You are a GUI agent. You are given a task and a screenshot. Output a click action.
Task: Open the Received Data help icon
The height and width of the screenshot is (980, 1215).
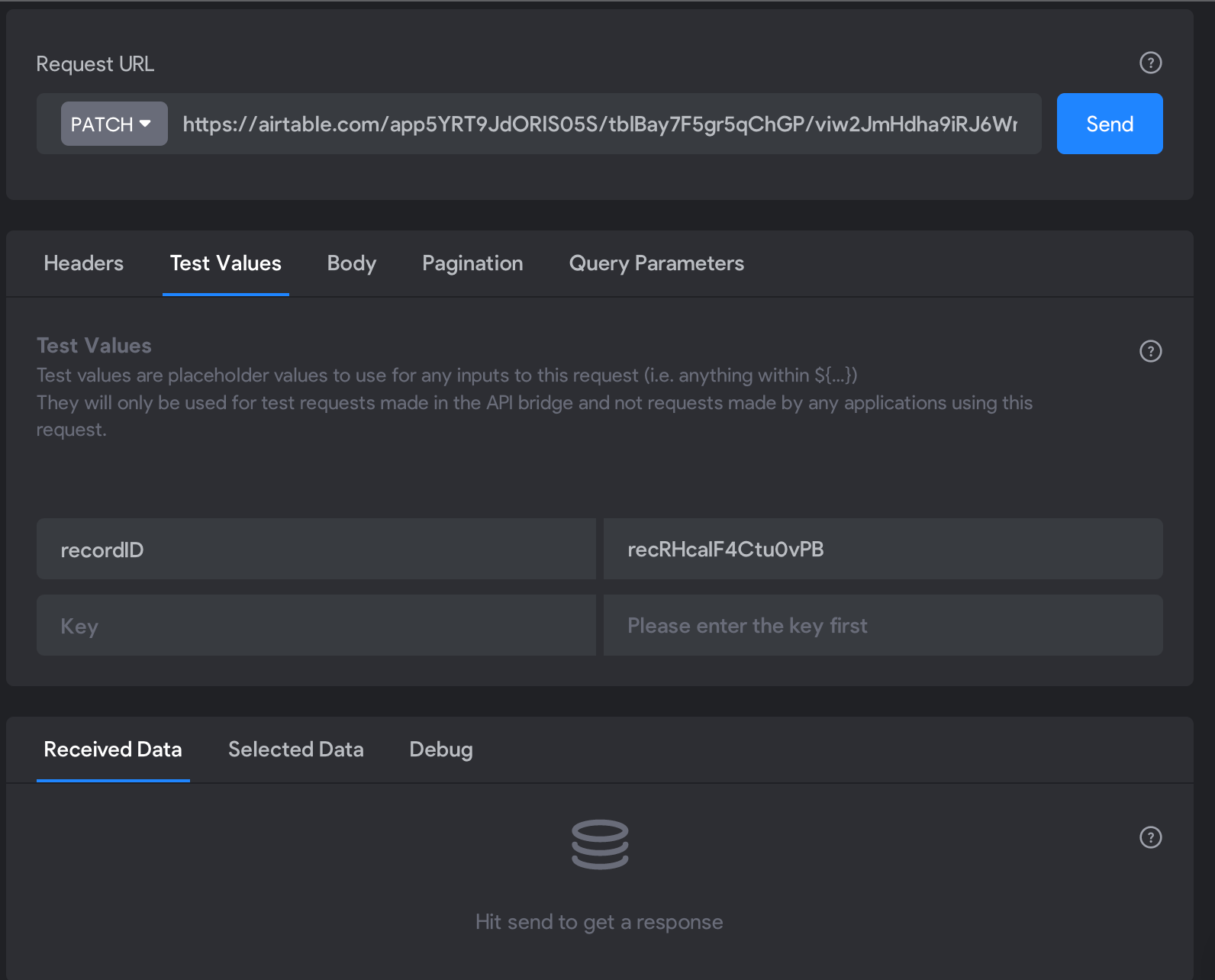pos(1150,837)
